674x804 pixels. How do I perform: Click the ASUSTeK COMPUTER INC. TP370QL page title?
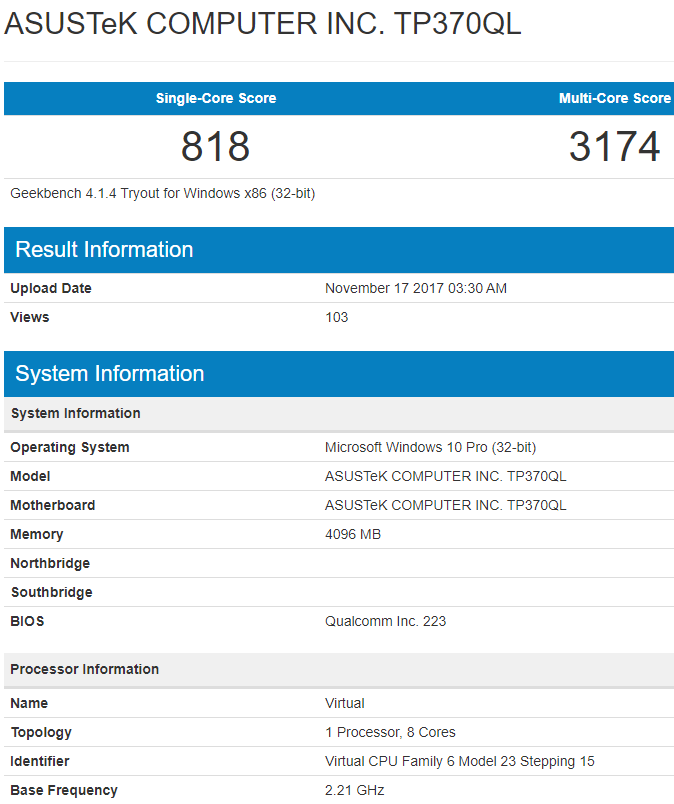[263, 24]
